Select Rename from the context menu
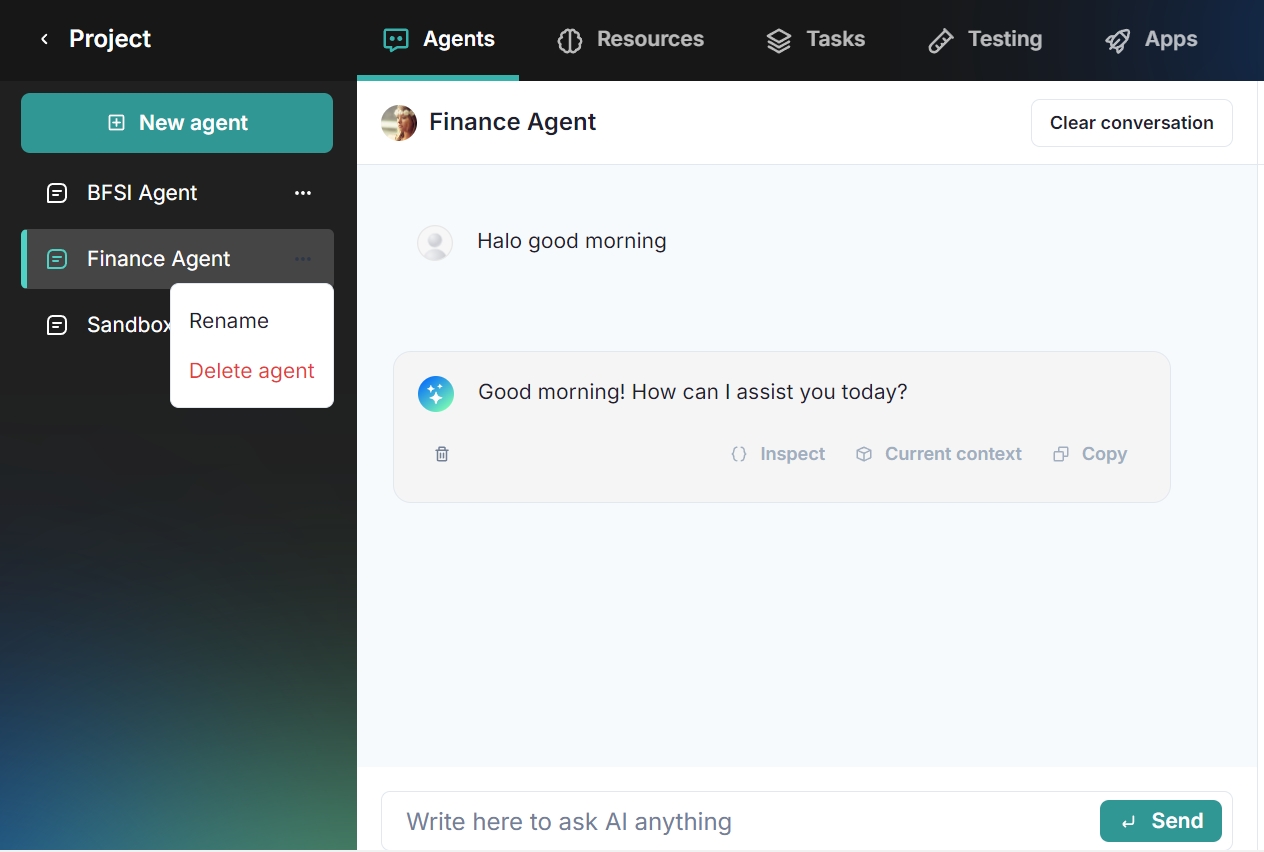1264x852 pixels. coord(229,321)
